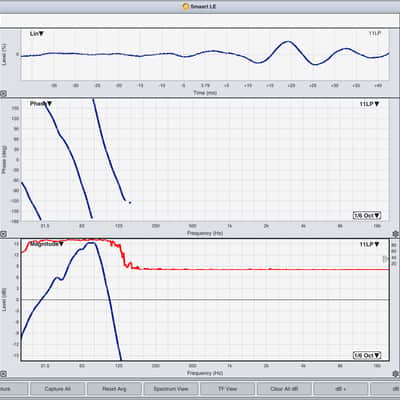
Task: Click the Reset Avg button
Action: [x=114, y=389]
